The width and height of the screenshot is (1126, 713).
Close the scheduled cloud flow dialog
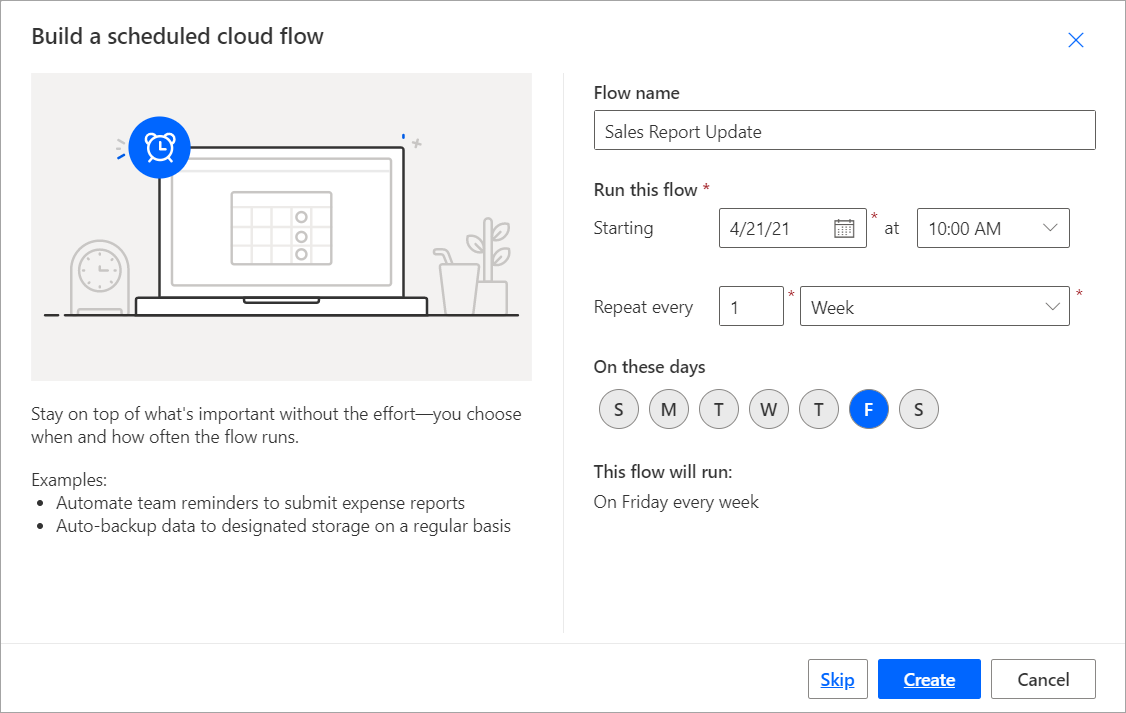coord(1075,40)
